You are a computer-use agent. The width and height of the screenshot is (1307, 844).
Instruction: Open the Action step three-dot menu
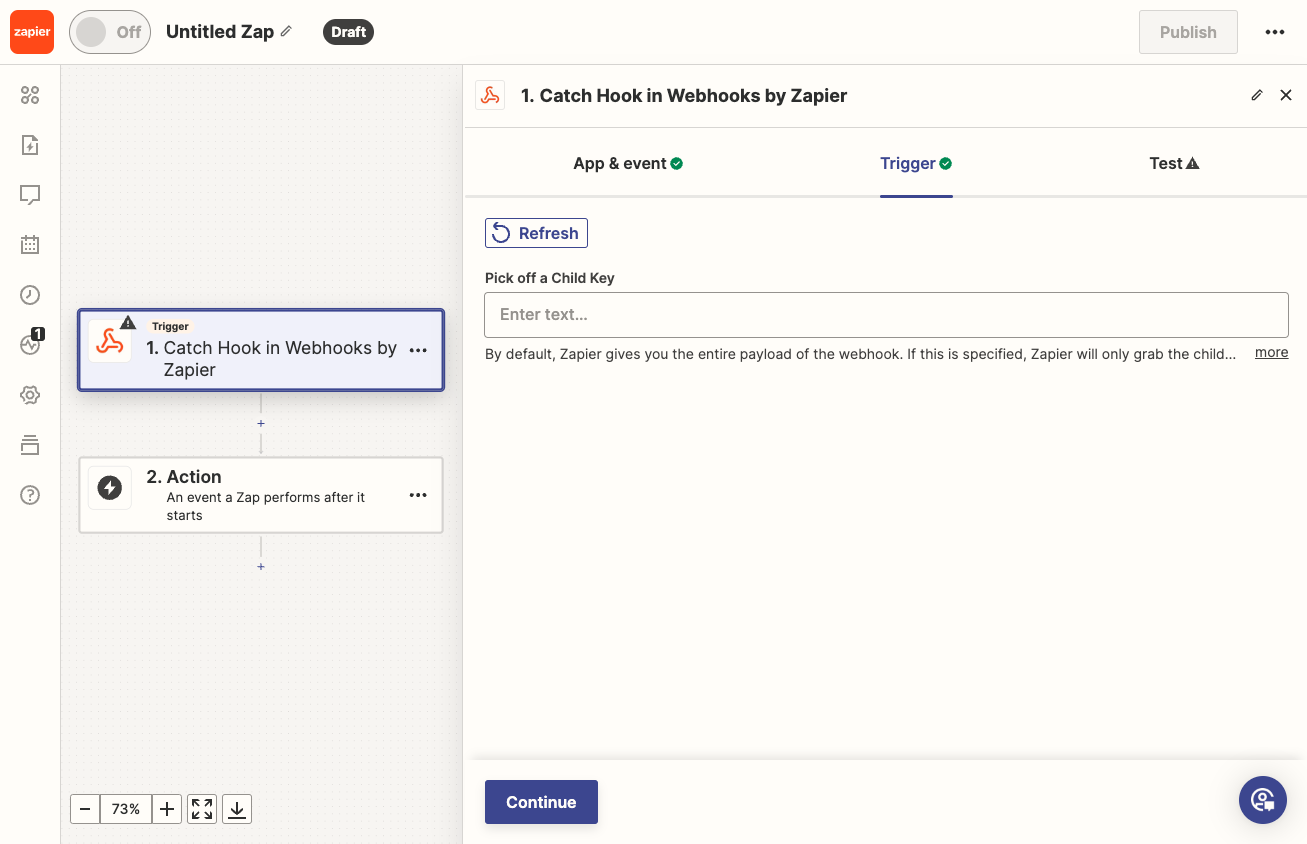418,495
